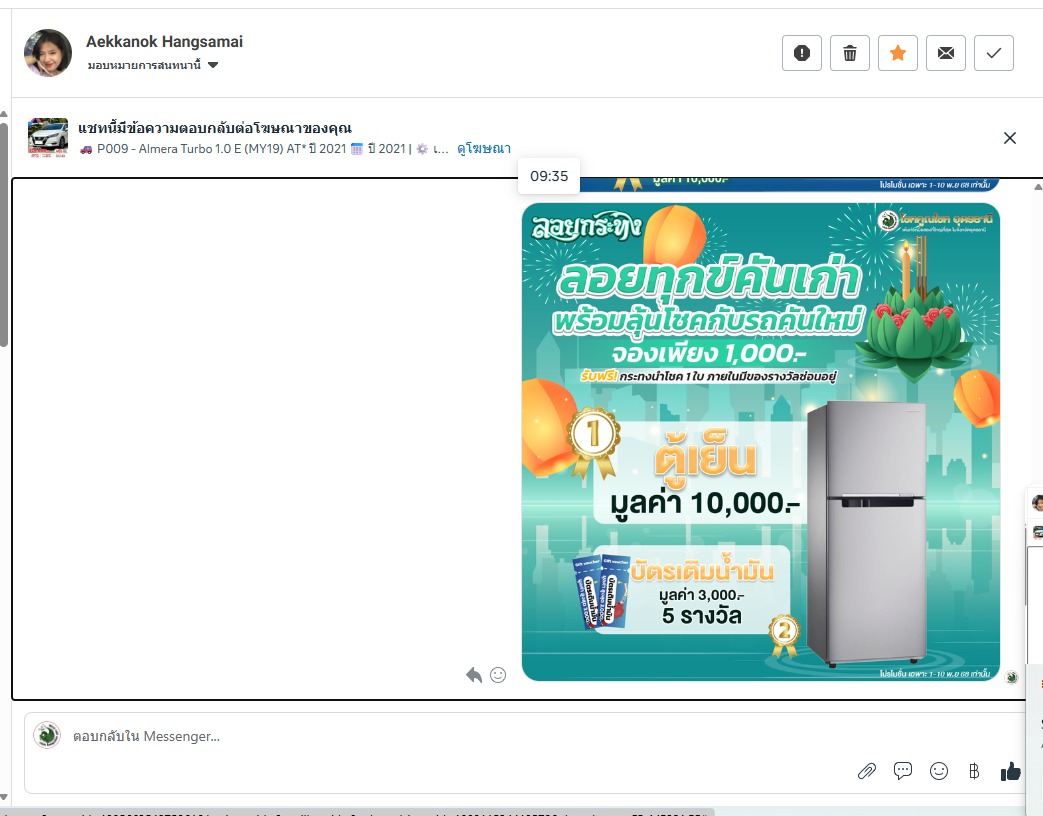Dismiss the ad reply banner
The width and height of the screenshot is (1043, 816).
click(1010, 138)
